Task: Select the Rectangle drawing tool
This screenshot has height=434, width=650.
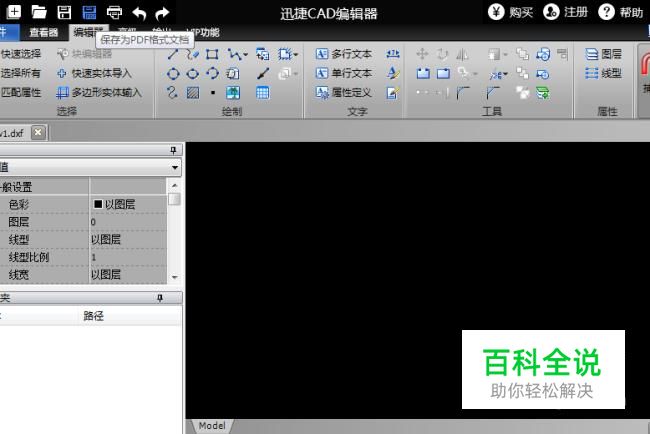Action: tap(212, 54)
